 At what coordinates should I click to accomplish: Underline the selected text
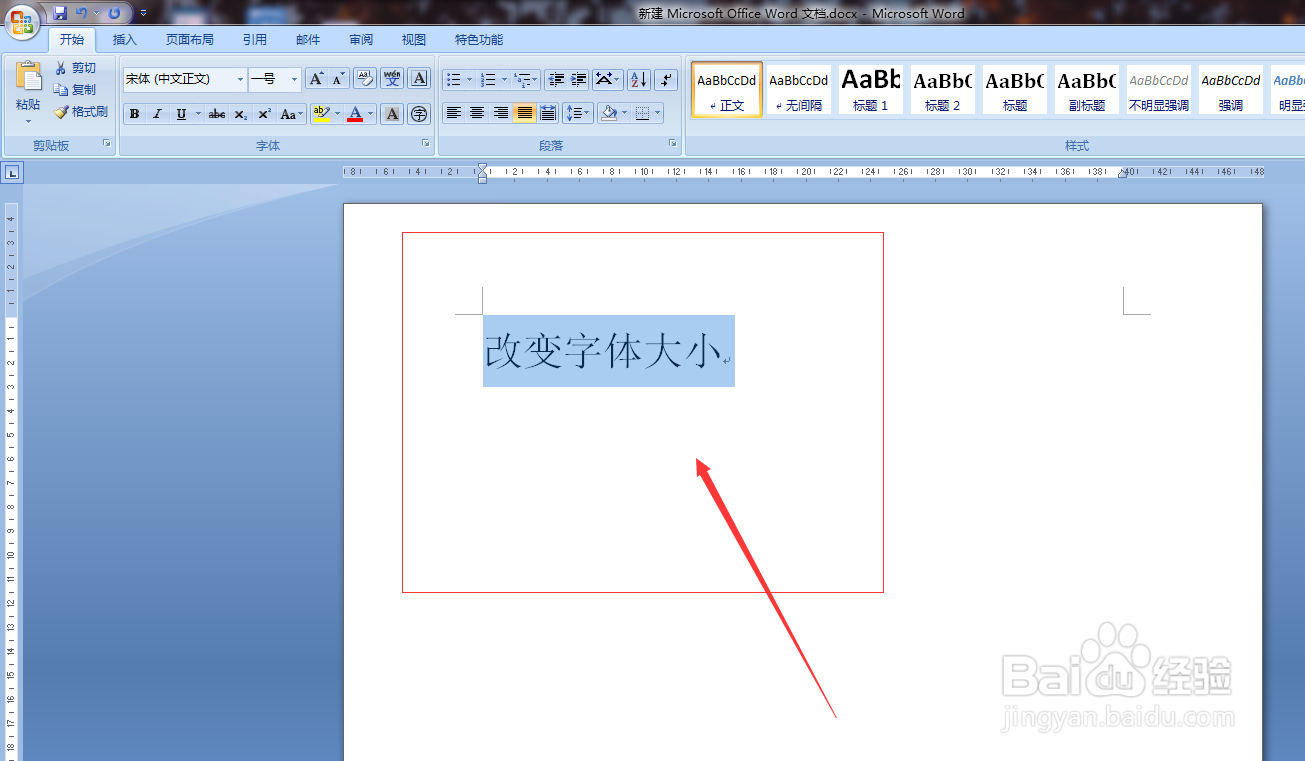(180, 115)
